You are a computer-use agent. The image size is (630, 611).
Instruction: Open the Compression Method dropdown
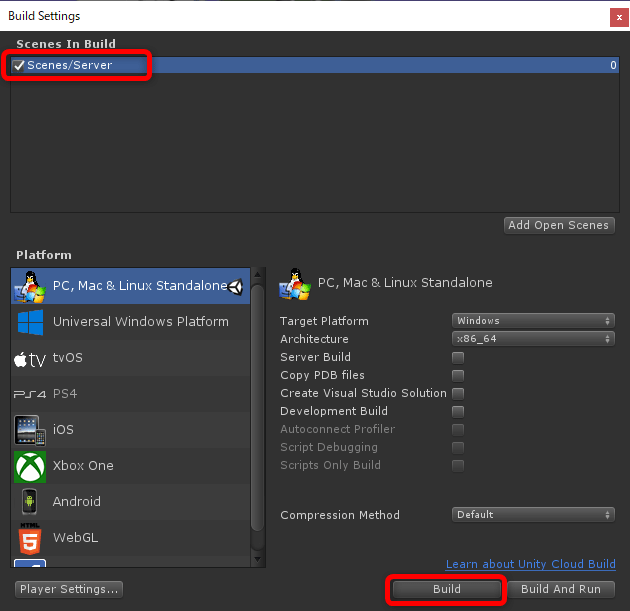[533, 515]
